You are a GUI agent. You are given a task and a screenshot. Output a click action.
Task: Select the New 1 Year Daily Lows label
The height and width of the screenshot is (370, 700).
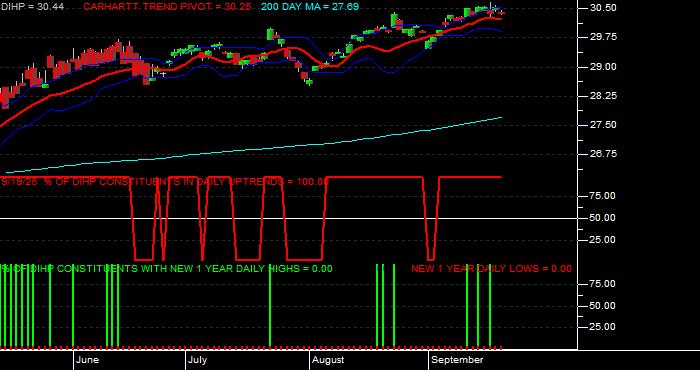point(491,269)
